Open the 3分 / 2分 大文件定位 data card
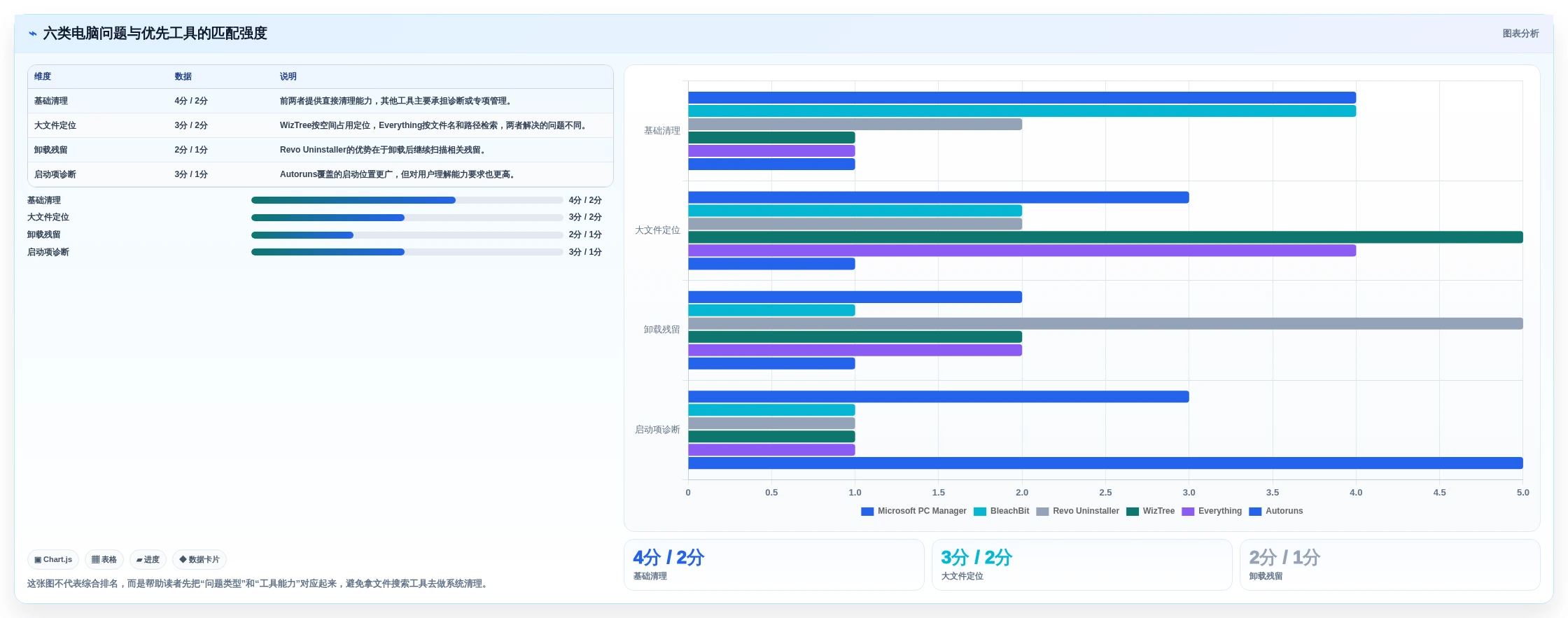Screen dimensions: 1568x618 pyautogui.click(x=1082, y=565)
